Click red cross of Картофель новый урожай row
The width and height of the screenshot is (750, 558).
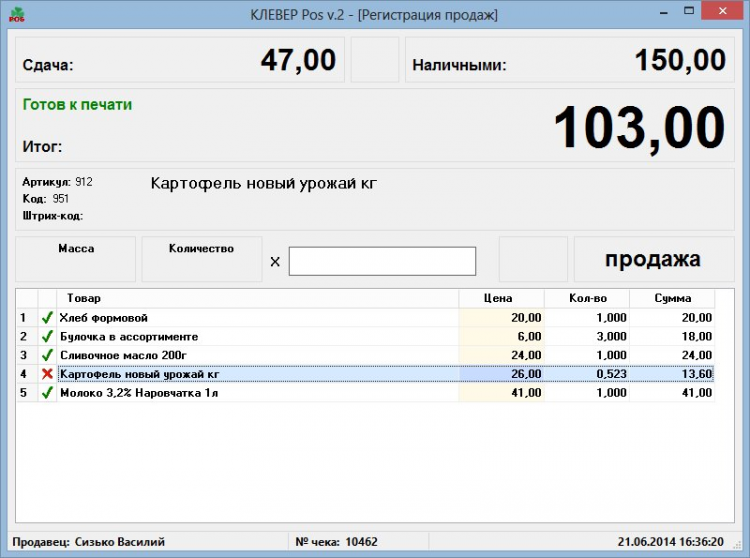[x=47, y=374]
